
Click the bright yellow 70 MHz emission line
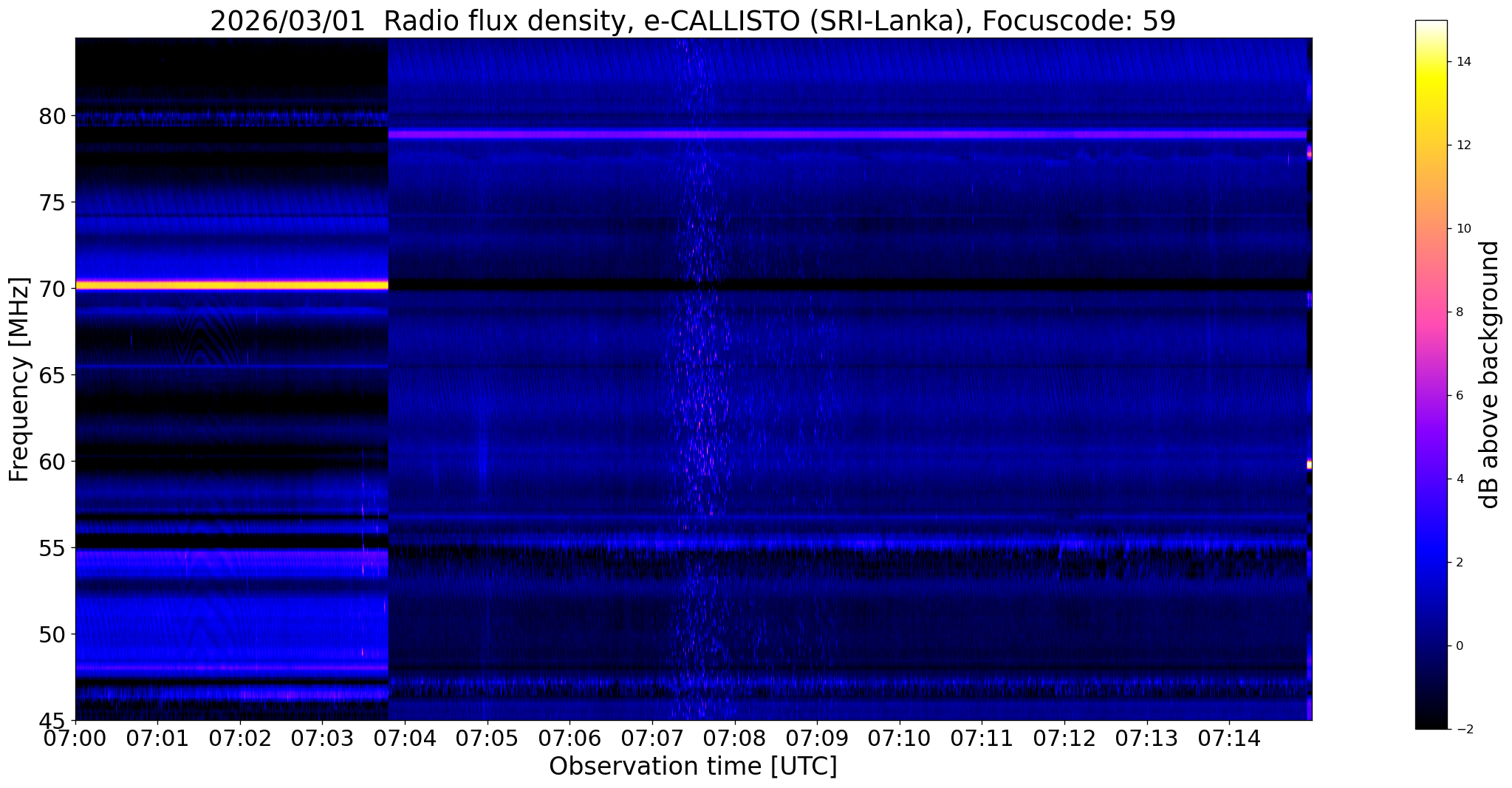(232, 284)
